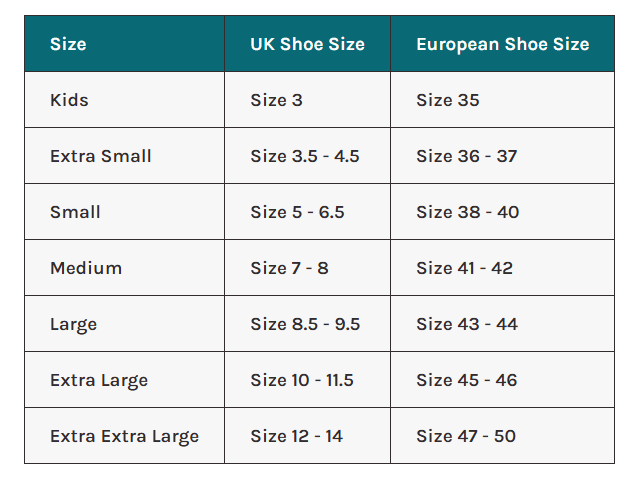Click the Extra Large row label
The width and height of the screenshot is (640, 493).
point(99,380)
